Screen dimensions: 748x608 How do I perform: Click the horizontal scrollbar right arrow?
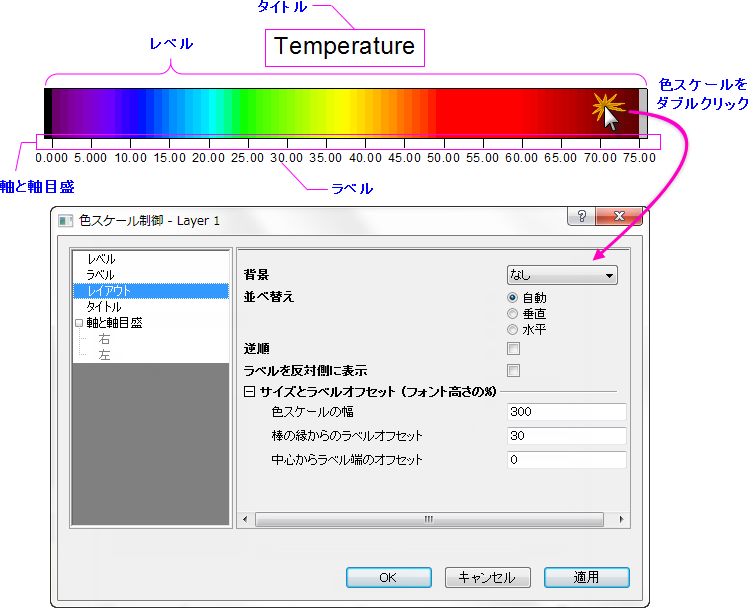(x=621, y=519)
